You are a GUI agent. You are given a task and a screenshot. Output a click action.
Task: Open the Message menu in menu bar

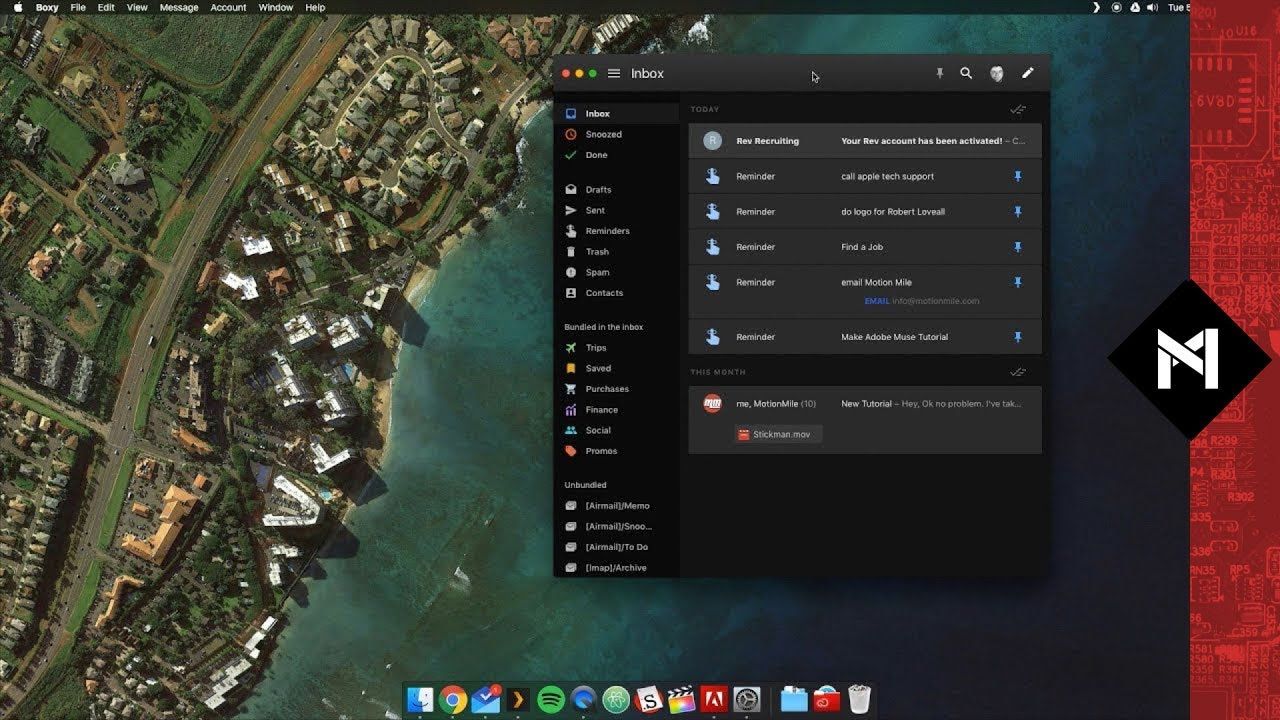[179, 7]
